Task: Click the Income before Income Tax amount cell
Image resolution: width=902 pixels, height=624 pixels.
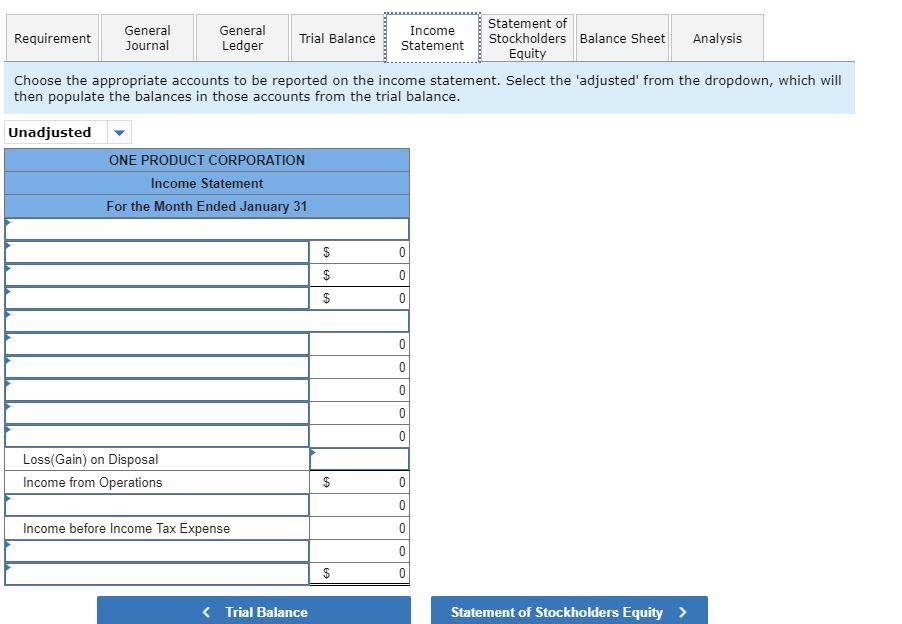Action: pos(360,528)
